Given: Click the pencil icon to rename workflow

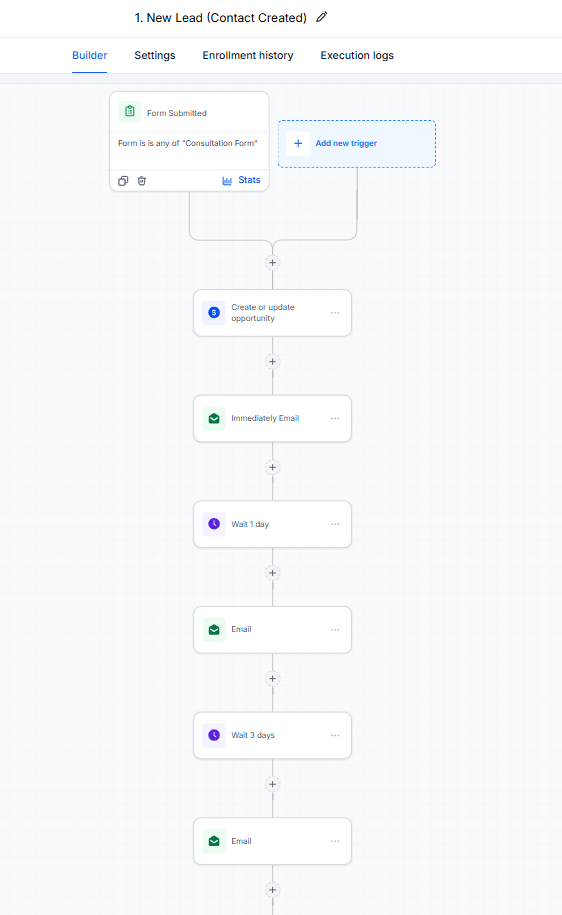Looking at the screenshot, I should click(x=322, y=18).
